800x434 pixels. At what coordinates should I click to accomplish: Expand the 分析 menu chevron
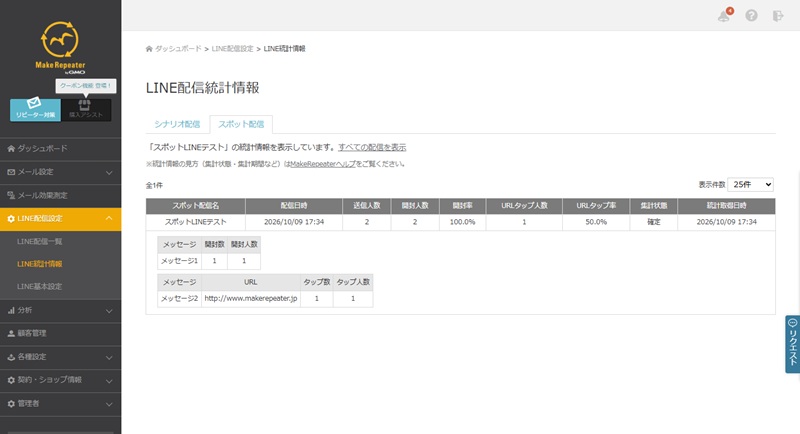click(109, 311)
